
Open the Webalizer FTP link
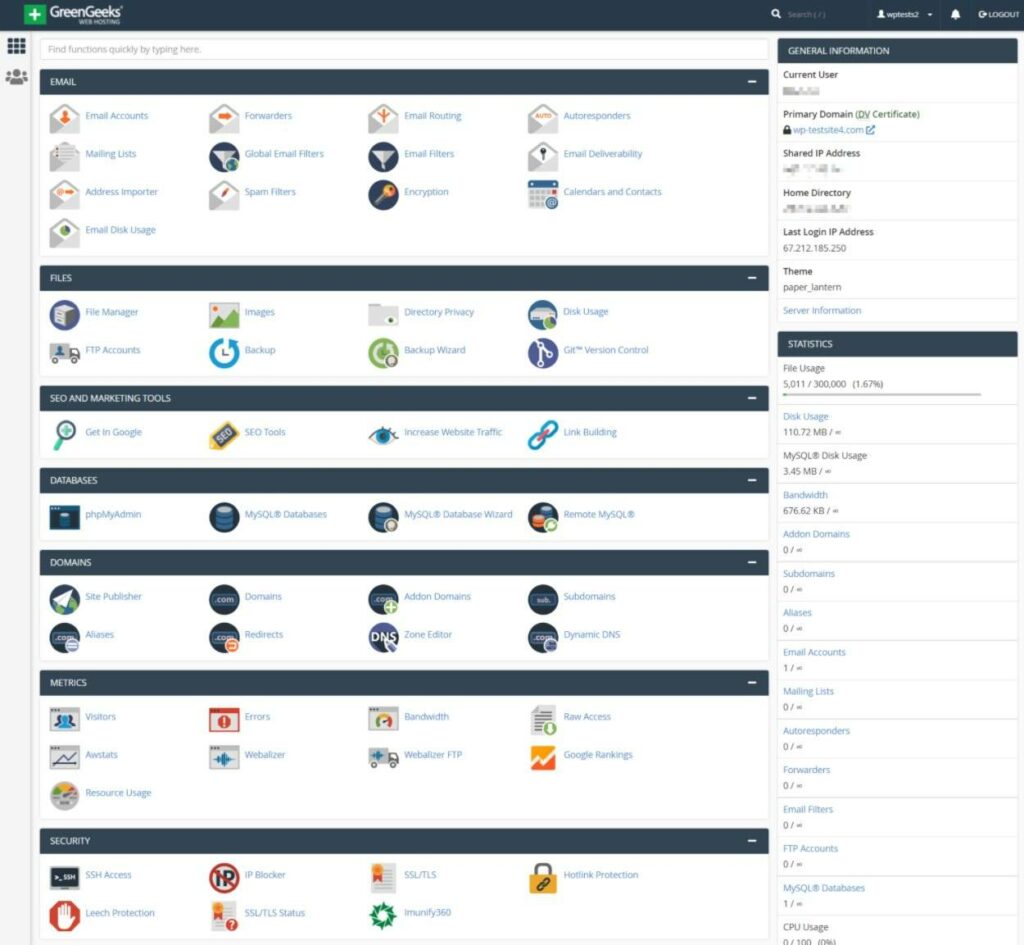point(433,754)
